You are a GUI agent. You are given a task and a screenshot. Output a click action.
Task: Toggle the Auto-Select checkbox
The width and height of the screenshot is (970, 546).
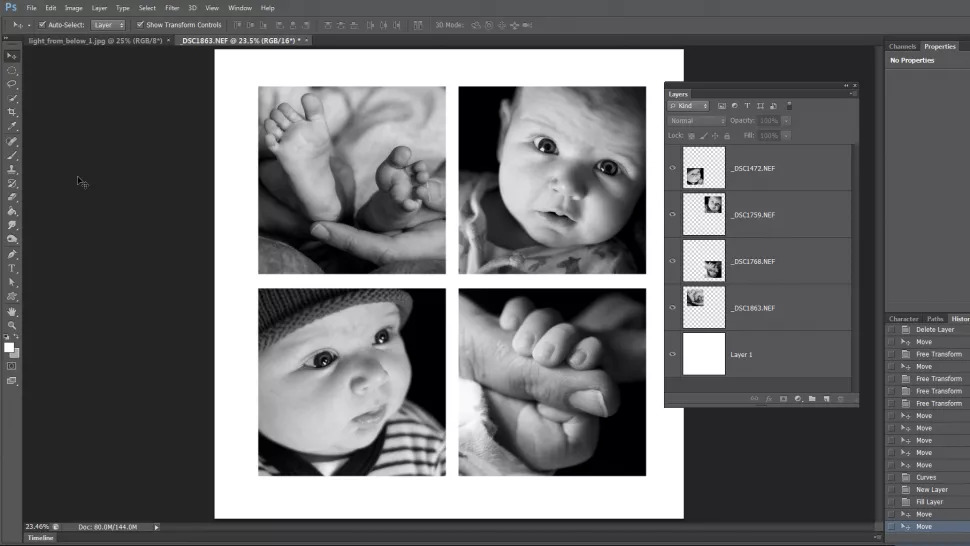(42, 25)
